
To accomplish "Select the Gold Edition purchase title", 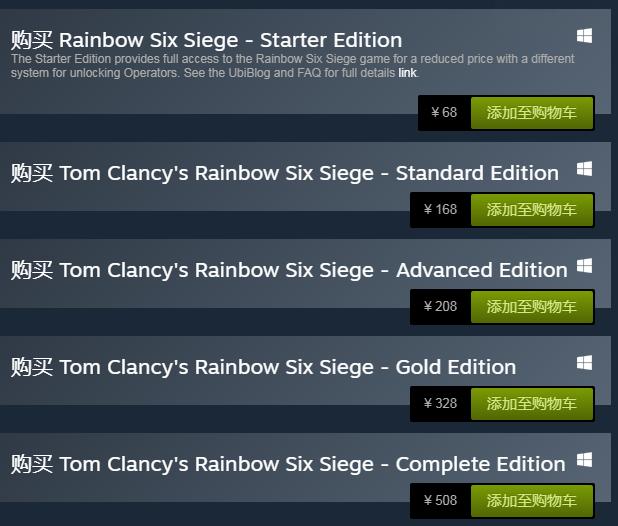I will [263, 367].
